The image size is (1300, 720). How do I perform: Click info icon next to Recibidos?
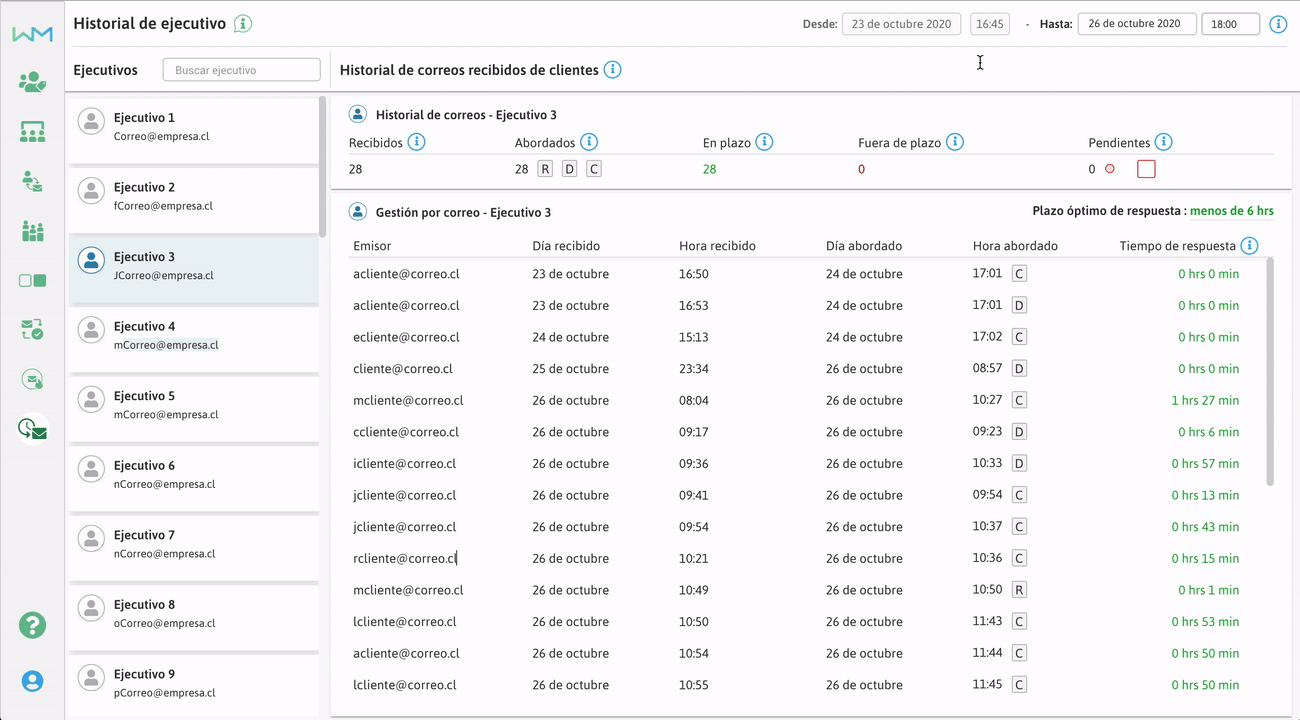click(x=416, y=142)
